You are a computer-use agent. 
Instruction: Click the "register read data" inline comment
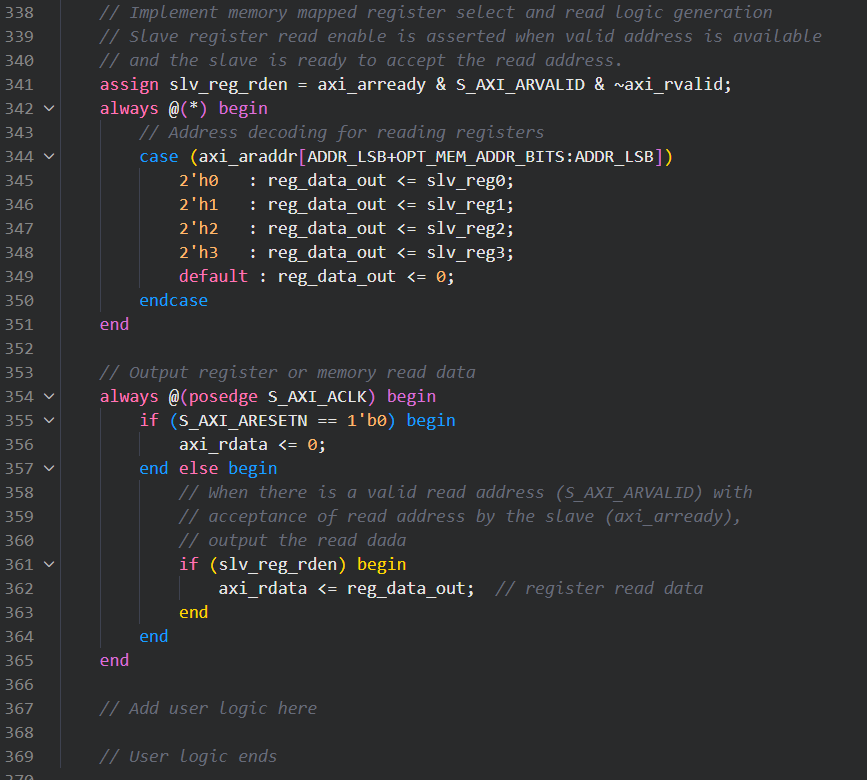coord(599,588)
